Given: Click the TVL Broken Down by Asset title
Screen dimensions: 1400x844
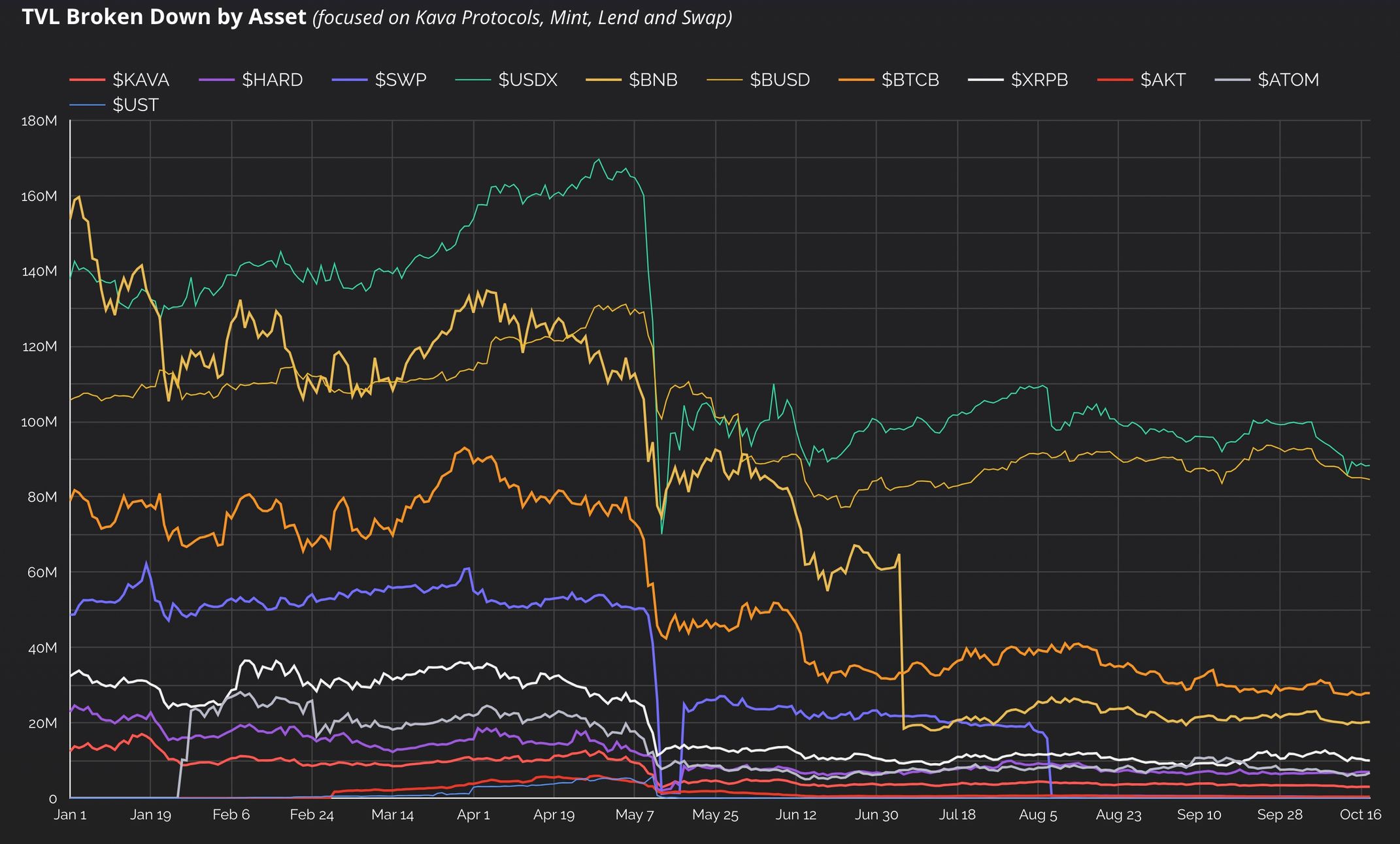Looking at the screenshot, I should (164, 17).
